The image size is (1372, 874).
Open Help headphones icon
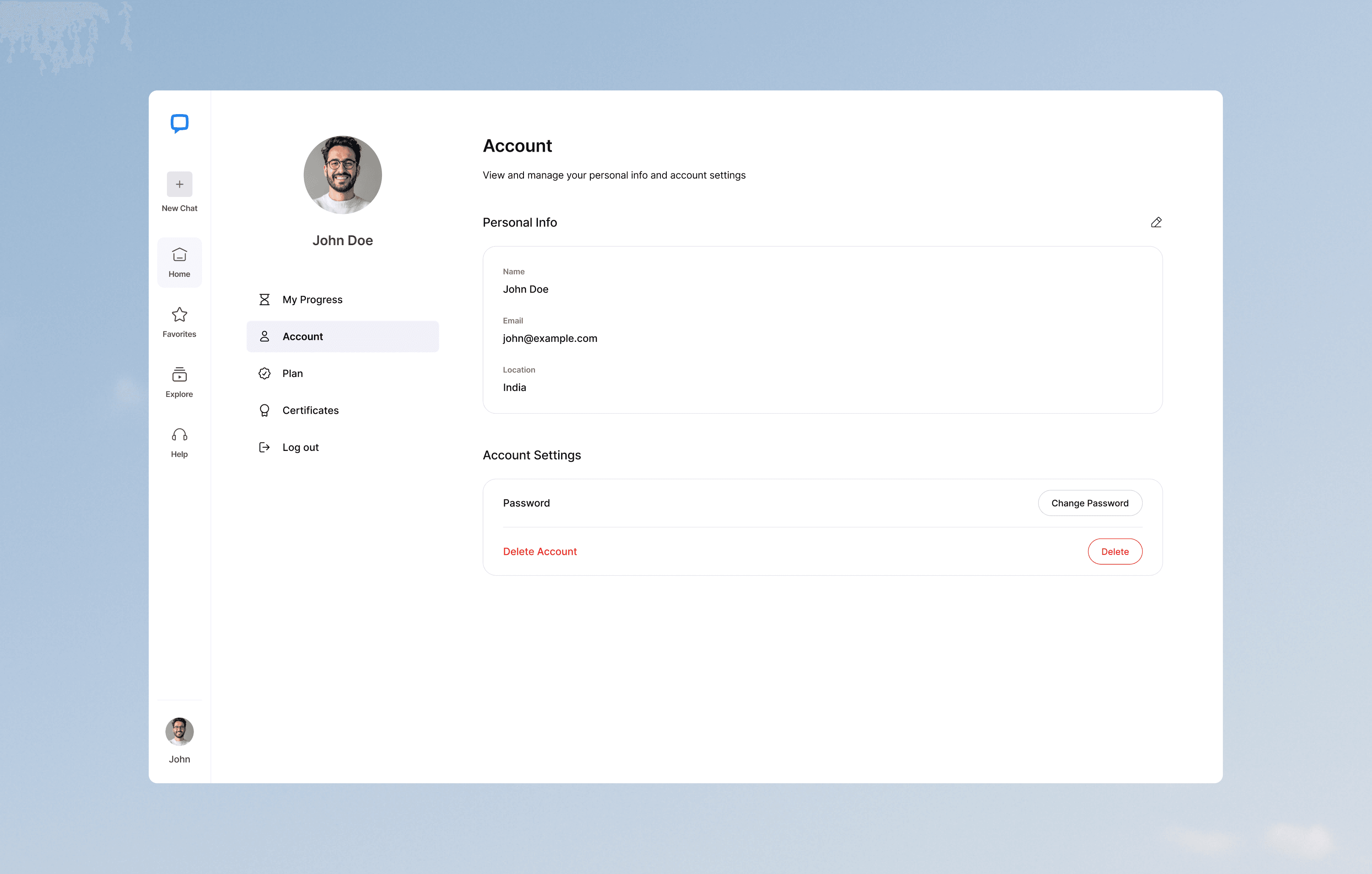tap(180, 435)
